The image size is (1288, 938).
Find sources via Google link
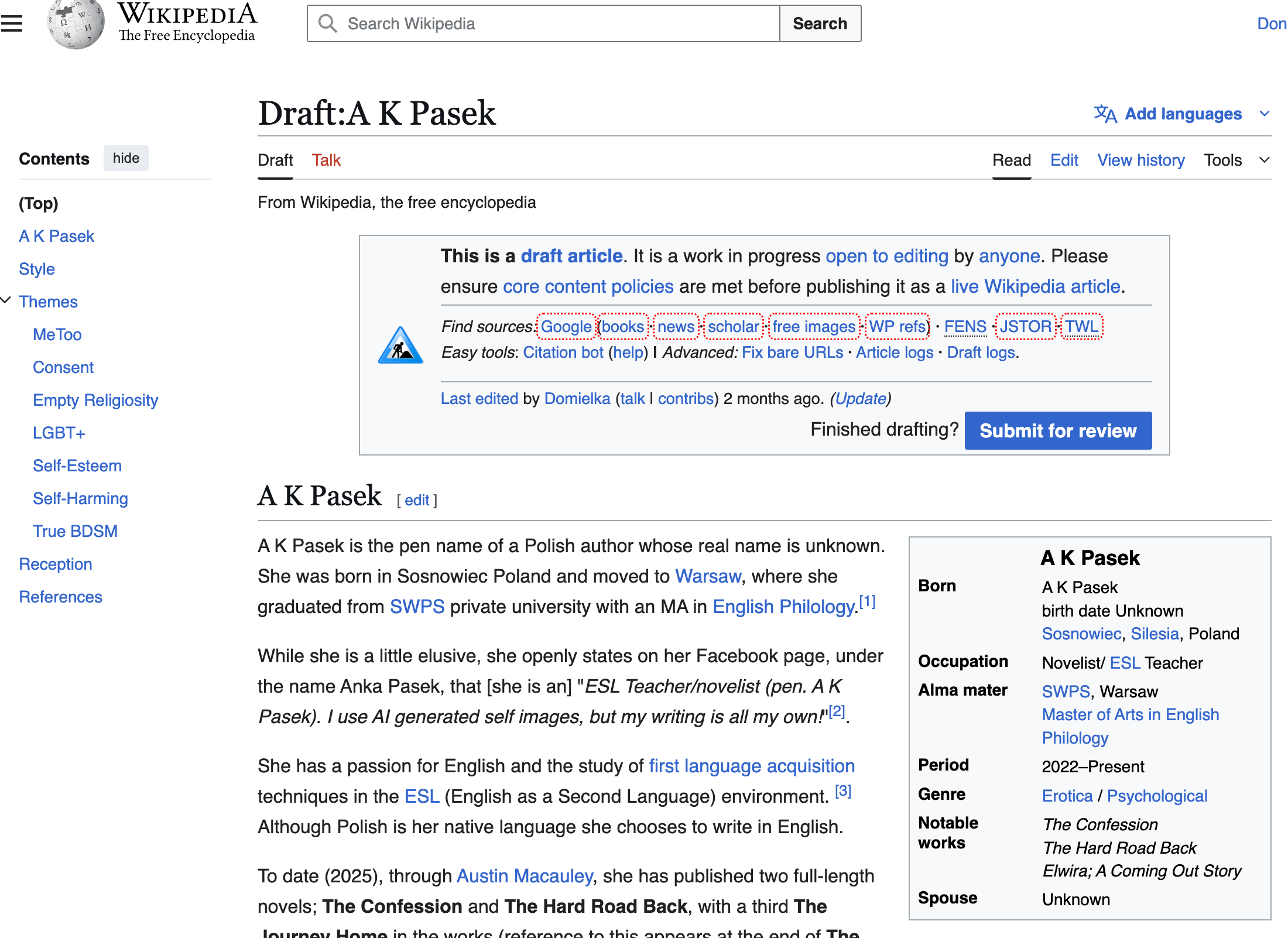[566, 326]
